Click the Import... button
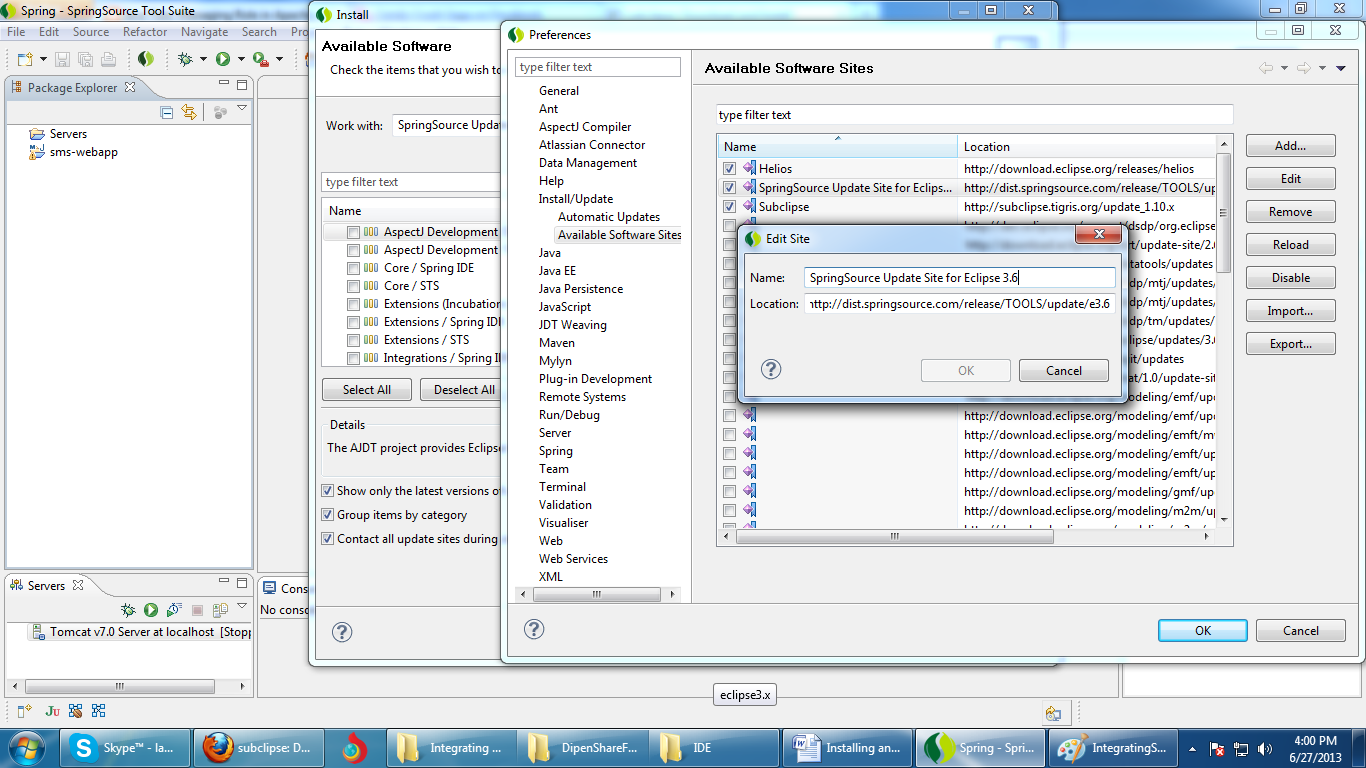Viewport: 1366px width, 768px height. pos(1290,311)
